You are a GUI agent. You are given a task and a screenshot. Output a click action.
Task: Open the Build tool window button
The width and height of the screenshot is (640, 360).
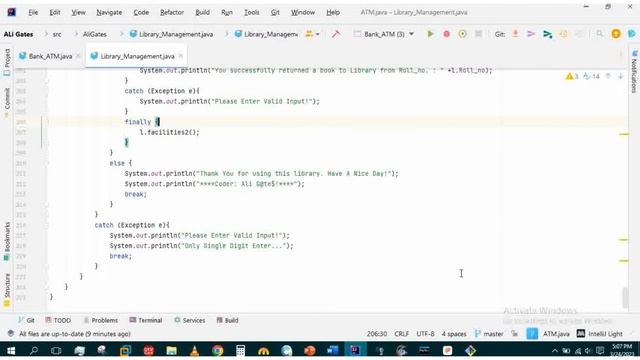tap(227, 320)
